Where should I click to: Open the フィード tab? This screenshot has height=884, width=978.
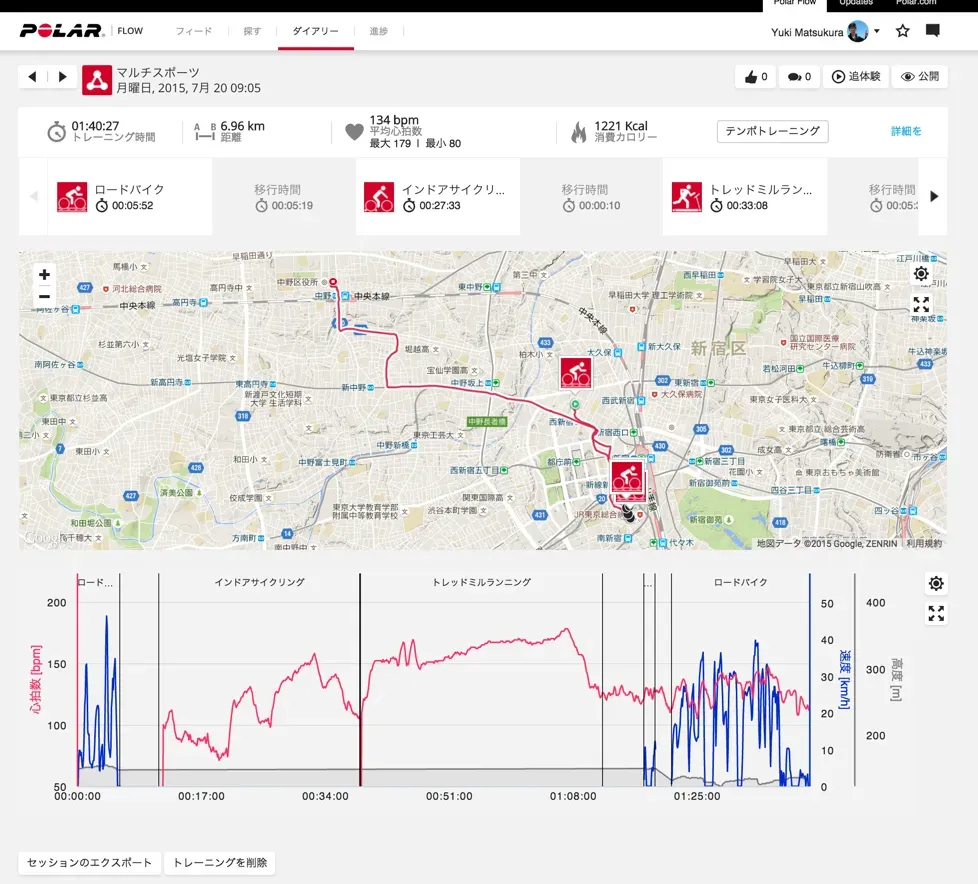pyautogui.click(x=194, y=31)
